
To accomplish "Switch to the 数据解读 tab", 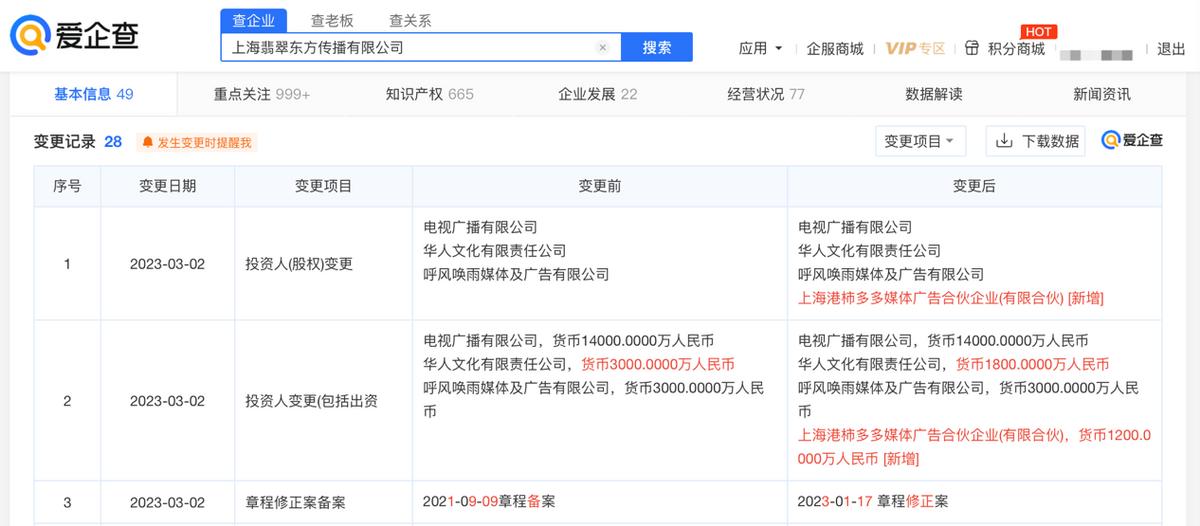I will 934,94.
